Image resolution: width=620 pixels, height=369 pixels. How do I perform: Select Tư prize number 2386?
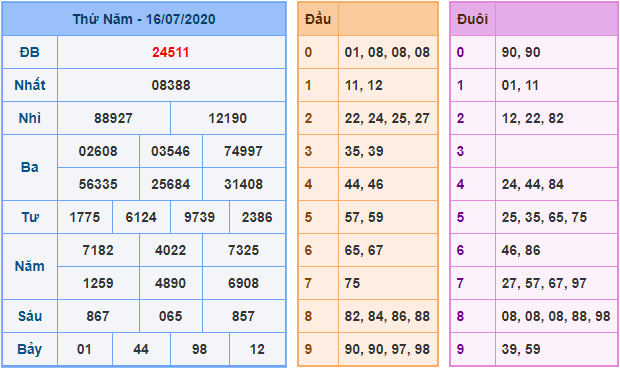click(257, 217)
